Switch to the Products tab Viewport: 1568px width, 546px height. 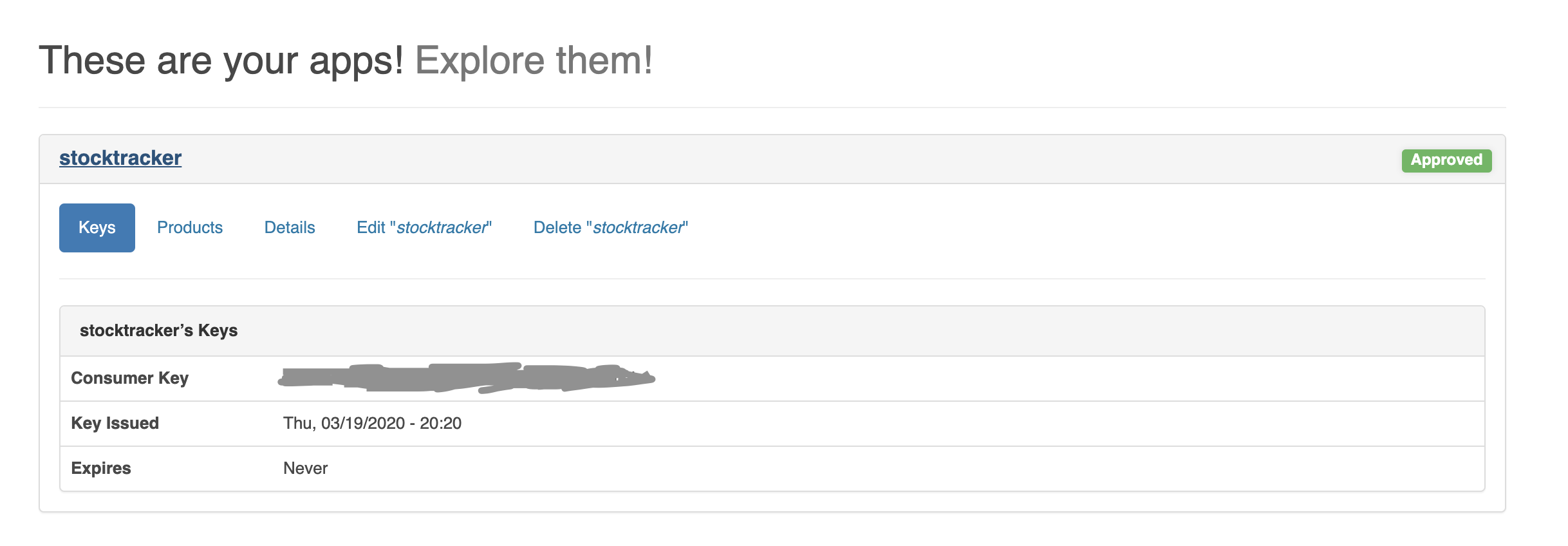click(190, 227)
